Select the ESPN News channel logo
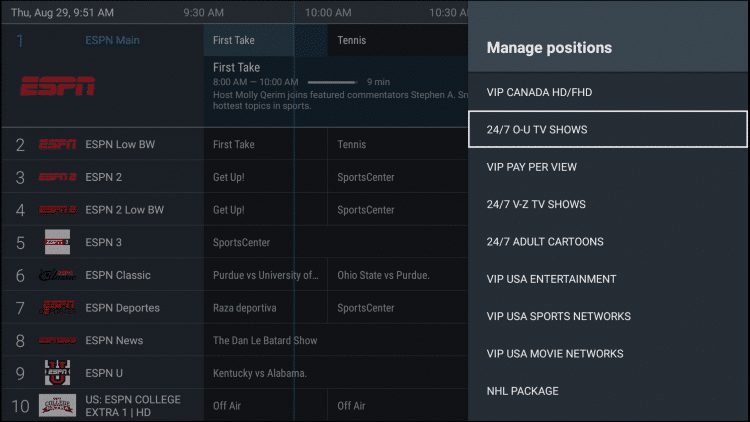Image resolution: width=750 pixels, height=422 pixels. pos(57,340)
